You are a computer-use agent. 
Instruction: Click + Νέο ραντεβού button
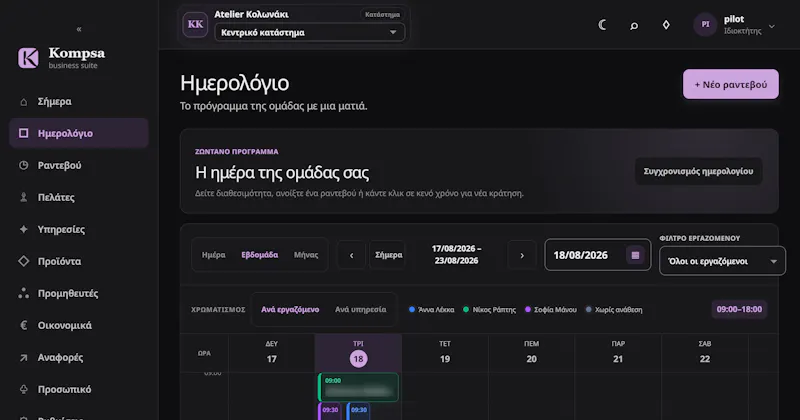pos(731,84)
